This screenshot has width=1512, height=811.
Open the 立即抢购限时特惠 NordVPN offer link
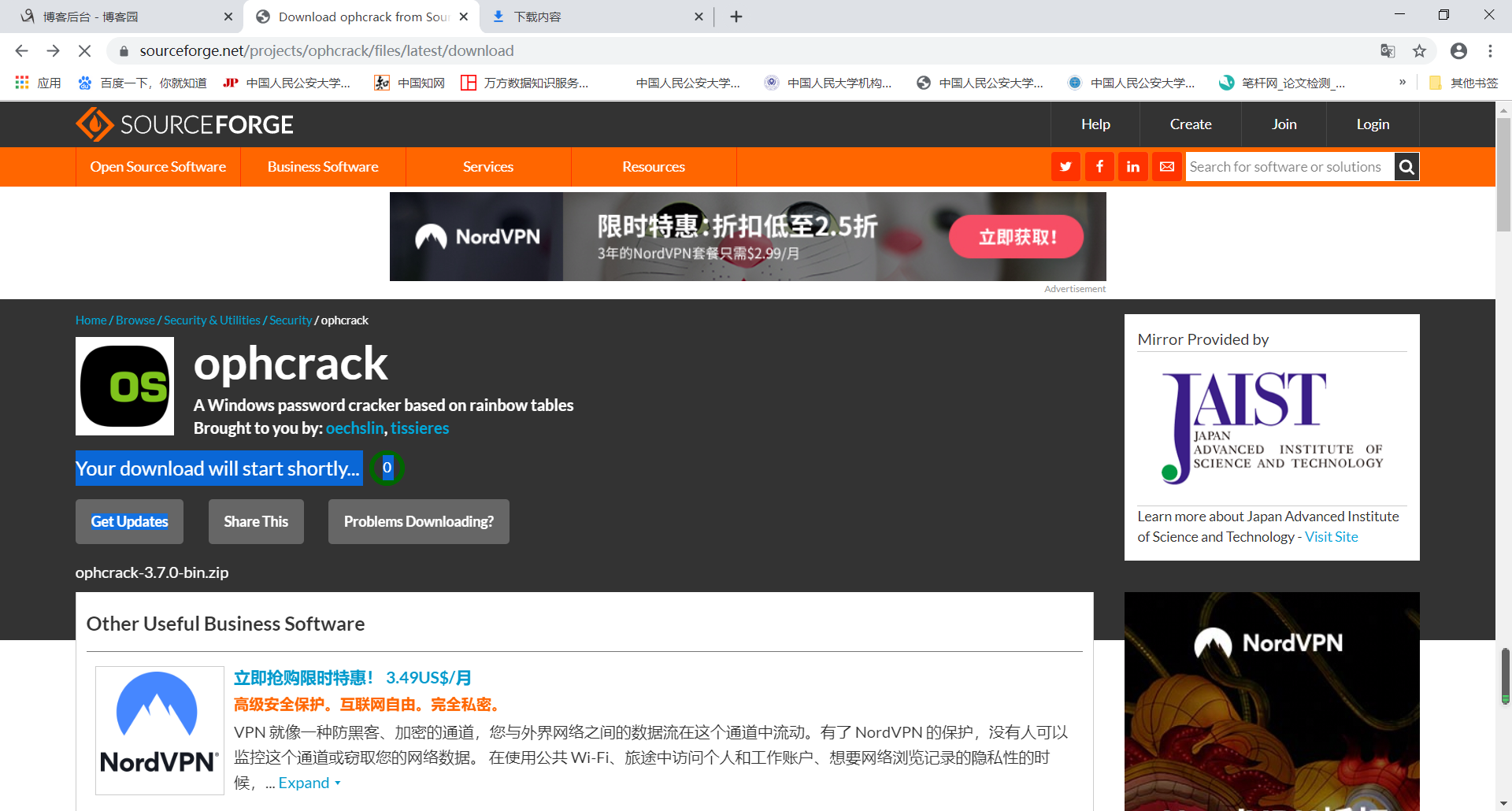tap(353, 678)
